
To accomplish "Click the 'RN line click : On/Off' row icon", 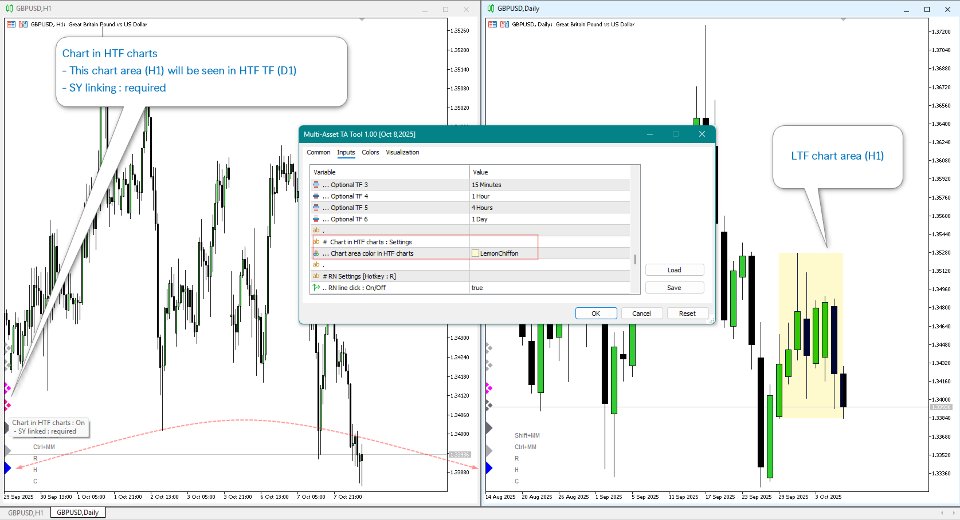I will click(x=316, y=287).
